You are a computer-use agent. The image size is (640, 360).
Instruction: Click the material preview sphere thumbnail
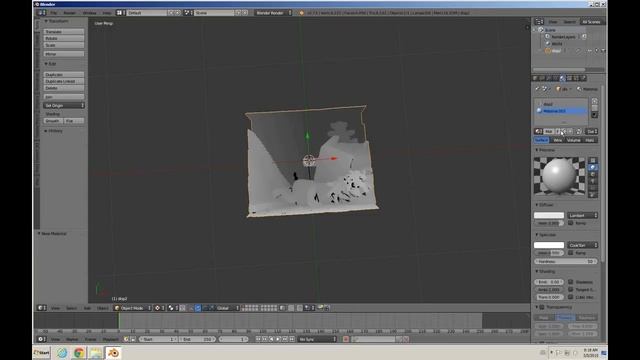[x=559, y=176]
